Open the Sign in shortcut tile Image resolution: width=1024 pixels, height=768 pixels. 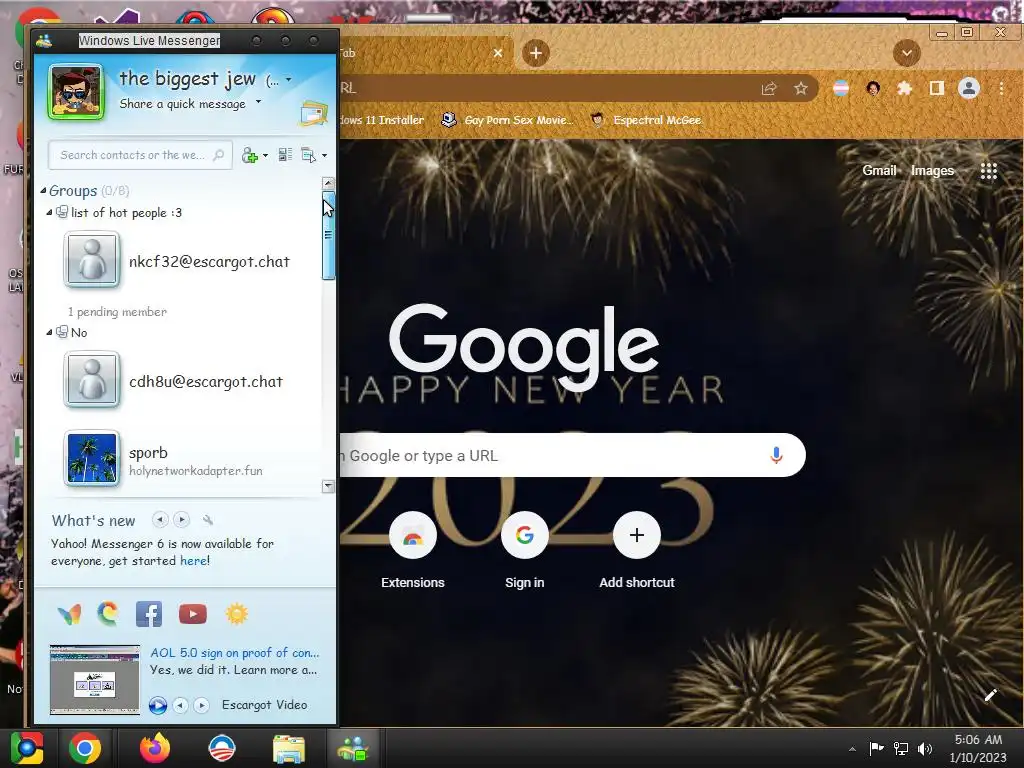coord(524,552)
